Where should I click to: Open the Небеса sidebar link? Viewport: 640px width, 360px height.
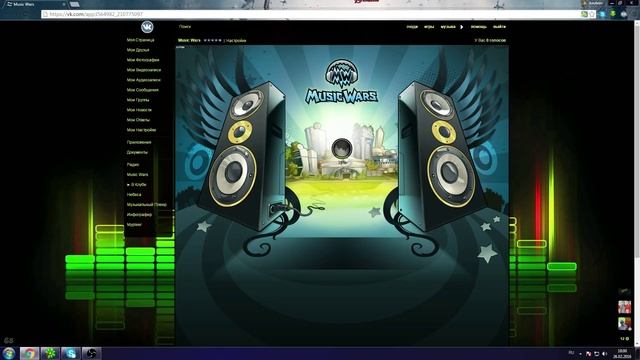click(134, 195)
